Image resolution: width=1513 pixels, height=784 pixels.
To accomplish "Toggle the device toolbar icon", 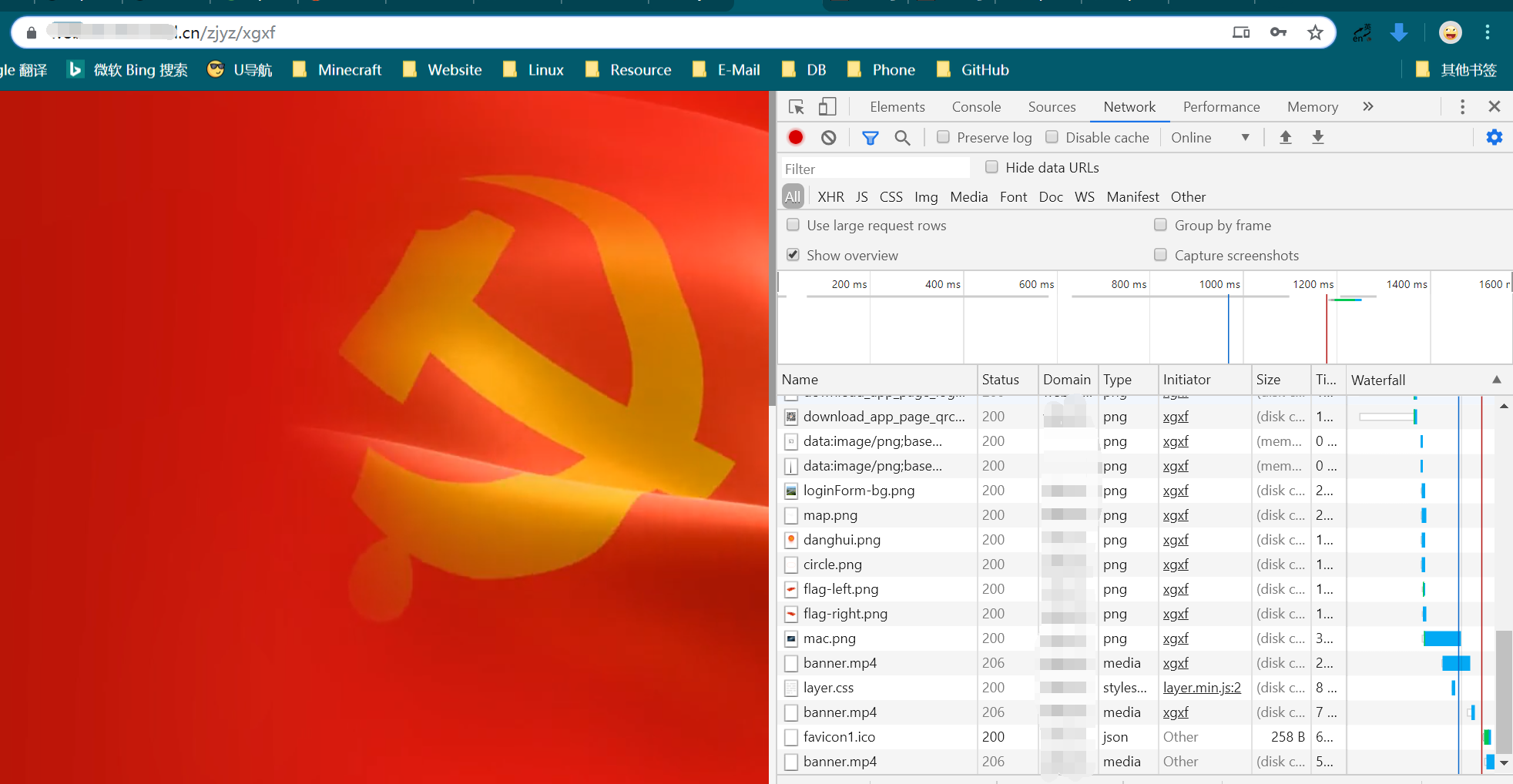I will pyautogui.click(x=827, y=107).
